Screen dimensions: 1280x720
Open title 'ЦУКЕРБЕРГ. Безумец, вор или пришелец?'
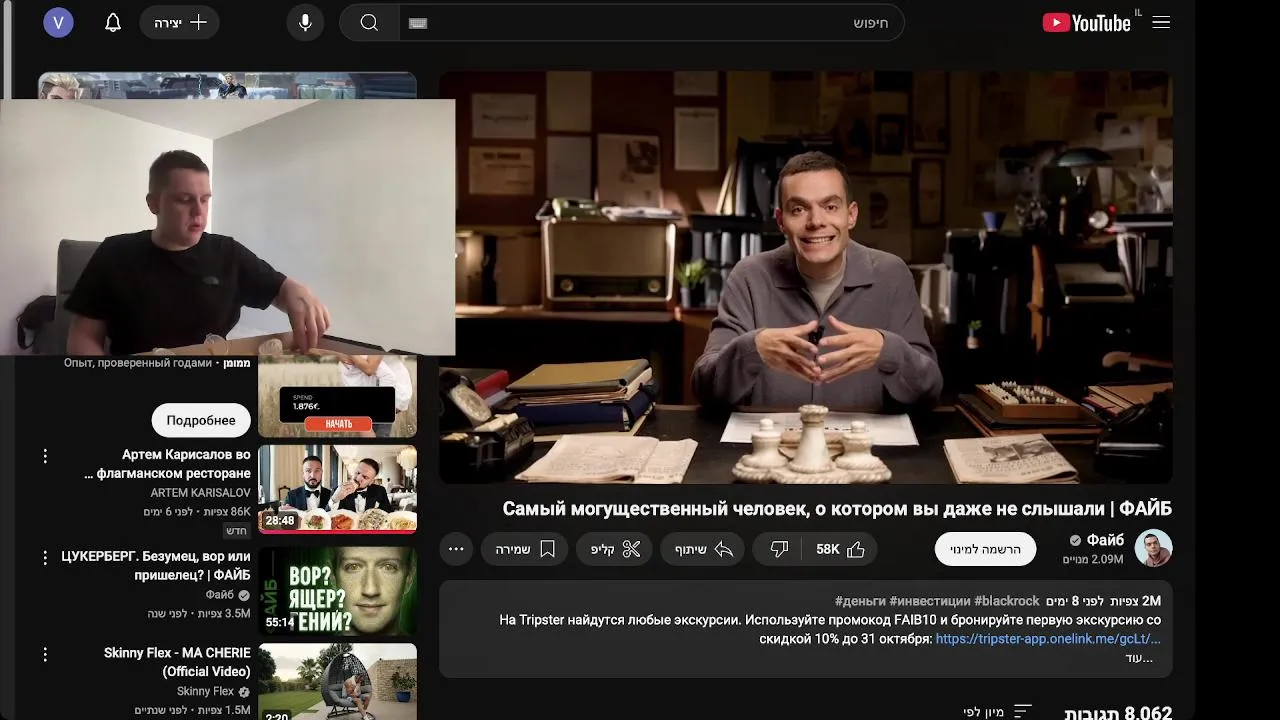156,565
